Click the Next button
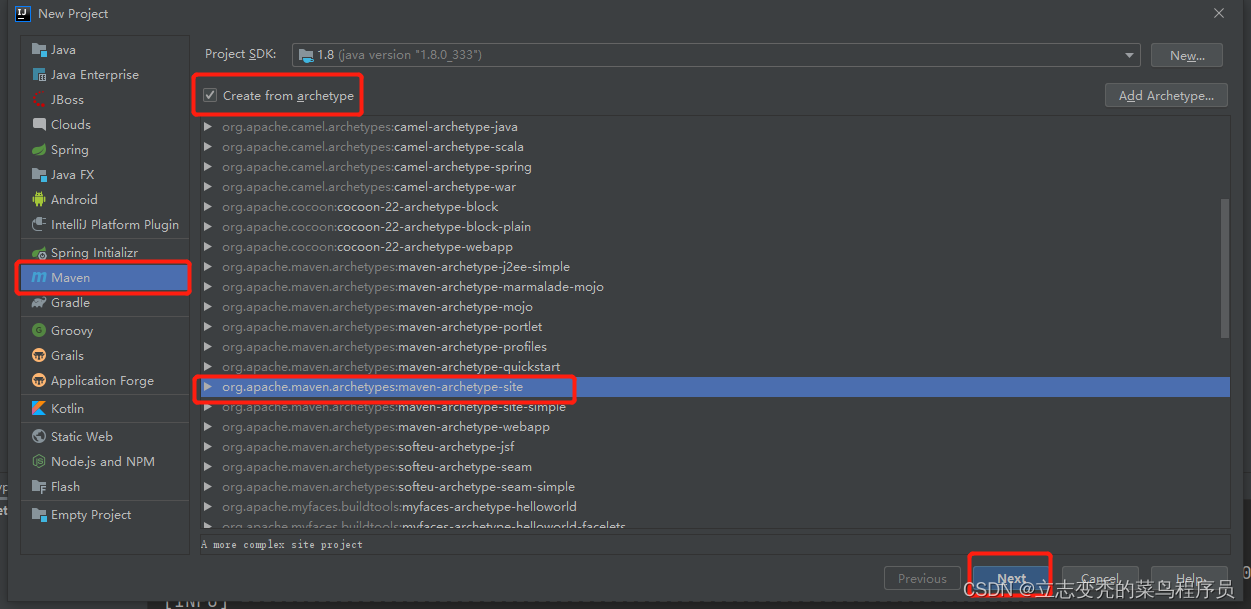1251x609 pixels. tap(1011, 579)
